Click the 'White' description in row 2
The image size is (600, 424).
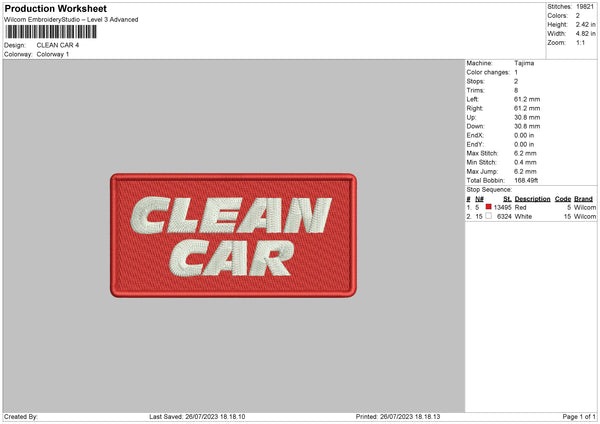pyautogui.click(x=523, y=217)
